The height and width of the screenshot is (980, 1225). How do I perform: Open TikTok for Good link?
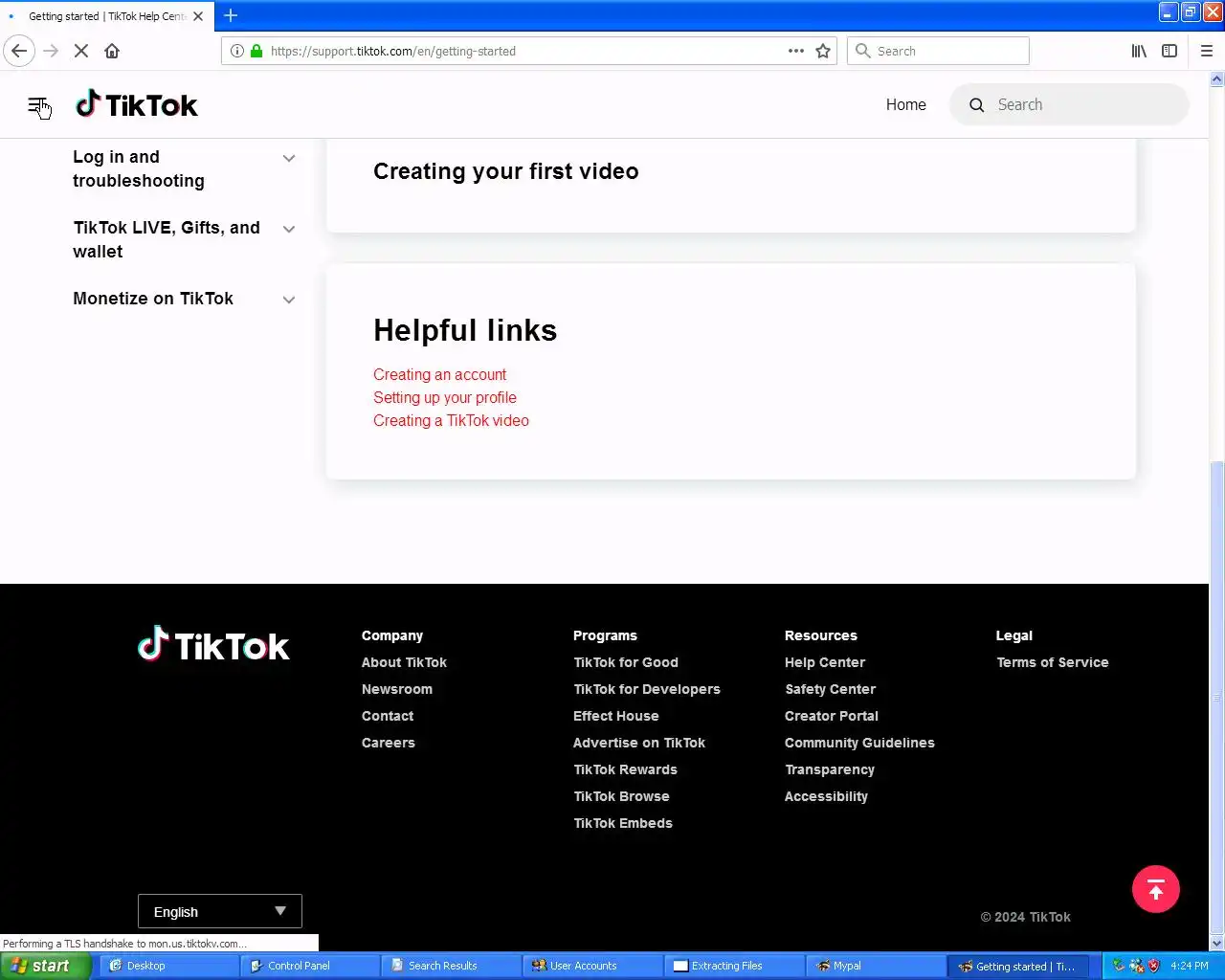pos(626,662)
